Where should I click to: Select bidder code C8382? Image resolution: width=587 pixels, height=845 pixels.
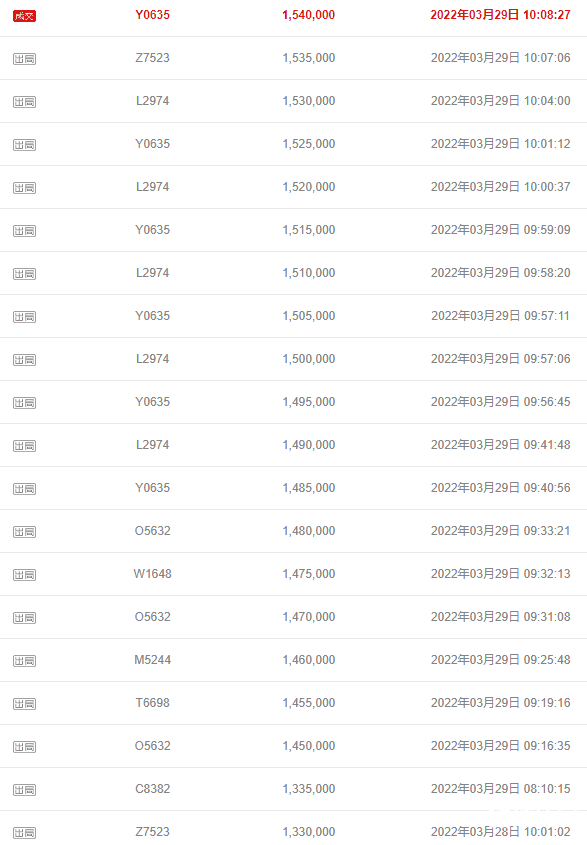click(x=153, y=789)
